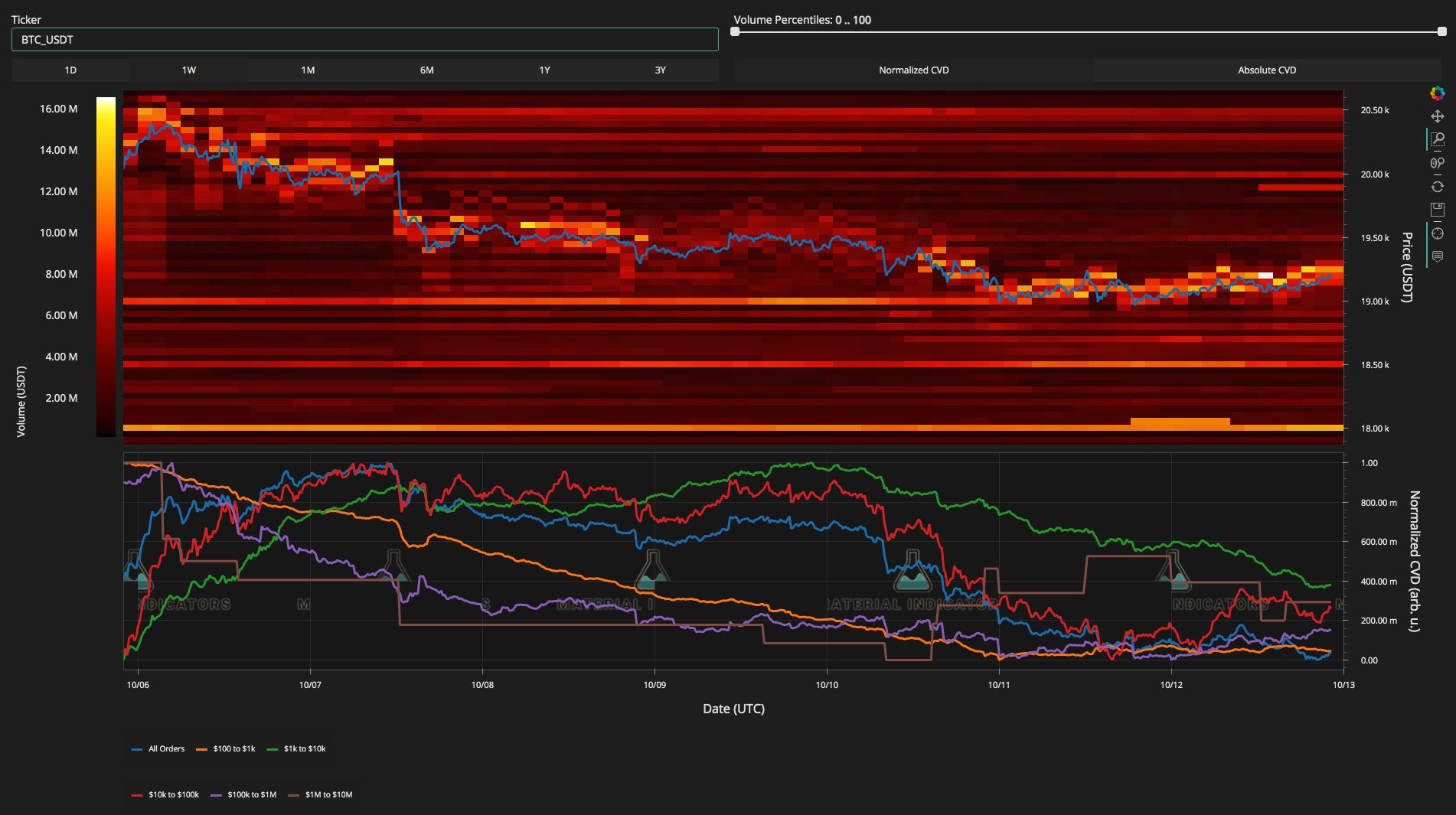Viewport: 1456px width, 815px height.
Task: Open the BTC_USDT ticker field
Action: point(364,40)
